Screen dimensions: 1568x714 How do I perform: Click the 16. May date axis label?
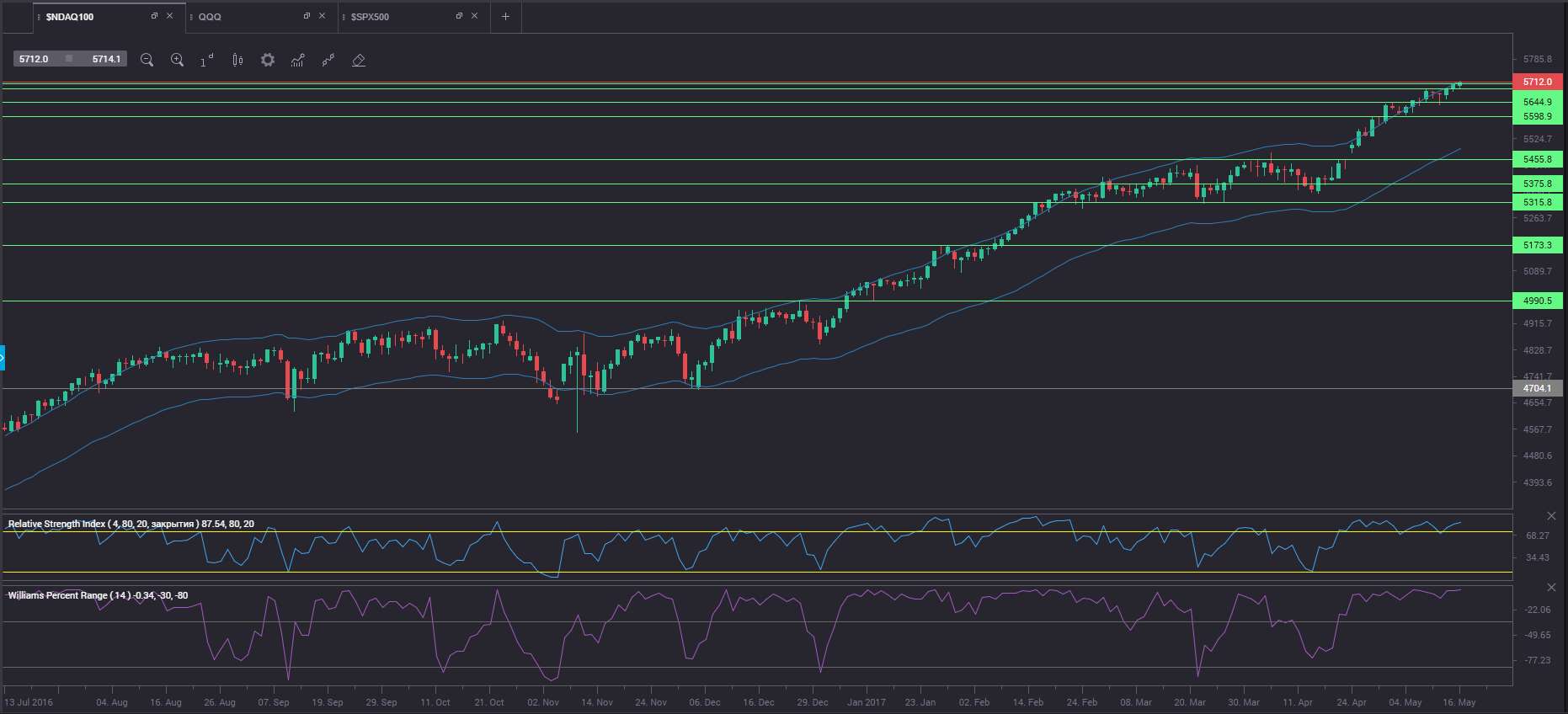click(x=1459, y=702)
